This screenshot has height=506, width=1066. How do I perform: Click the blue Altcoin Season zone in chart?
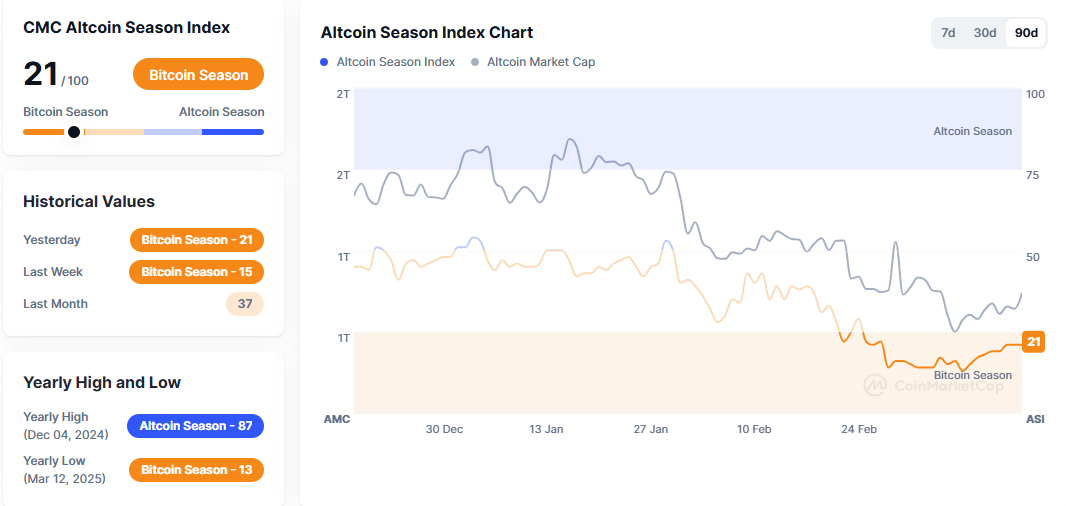tap(688, 129)
